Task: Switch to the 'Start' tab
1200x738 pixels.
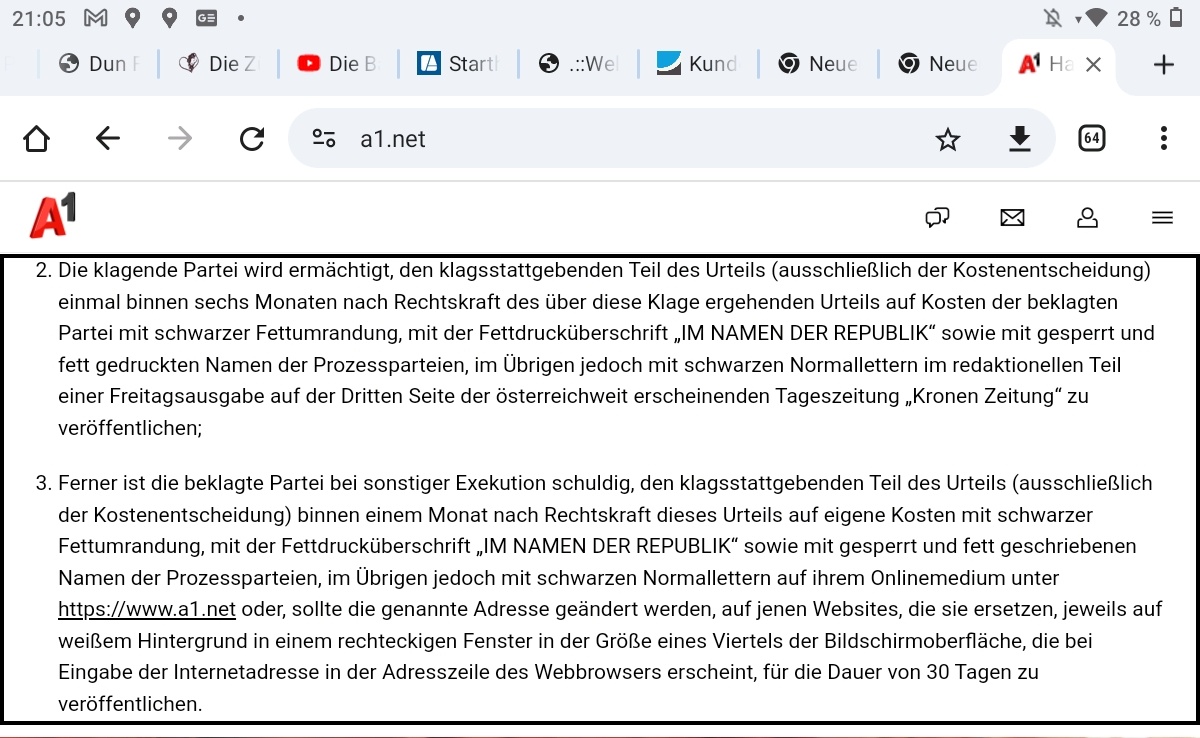Action: [x=457, y=64]
